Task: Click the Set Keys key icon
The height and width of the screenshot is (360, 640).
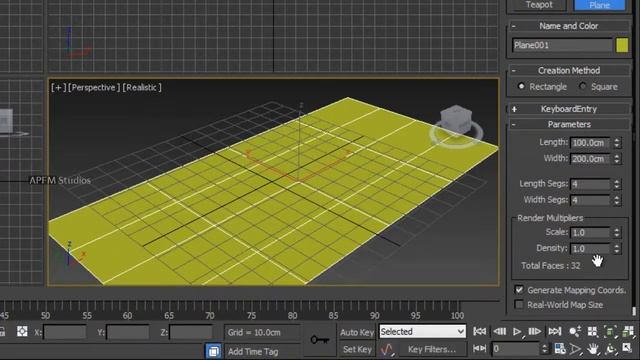Action: pyautogui.click(x=320, y=339)
